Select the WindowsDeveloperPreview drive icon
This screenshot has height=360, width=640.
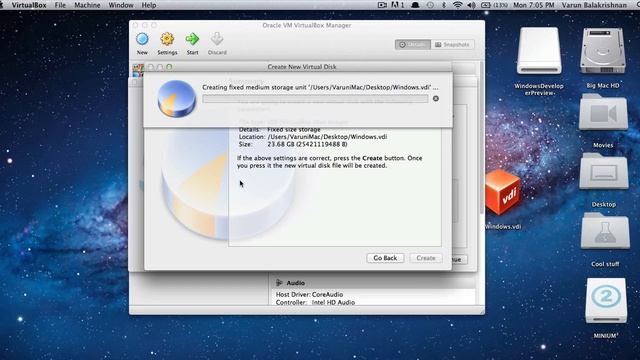tap(539, 51)
